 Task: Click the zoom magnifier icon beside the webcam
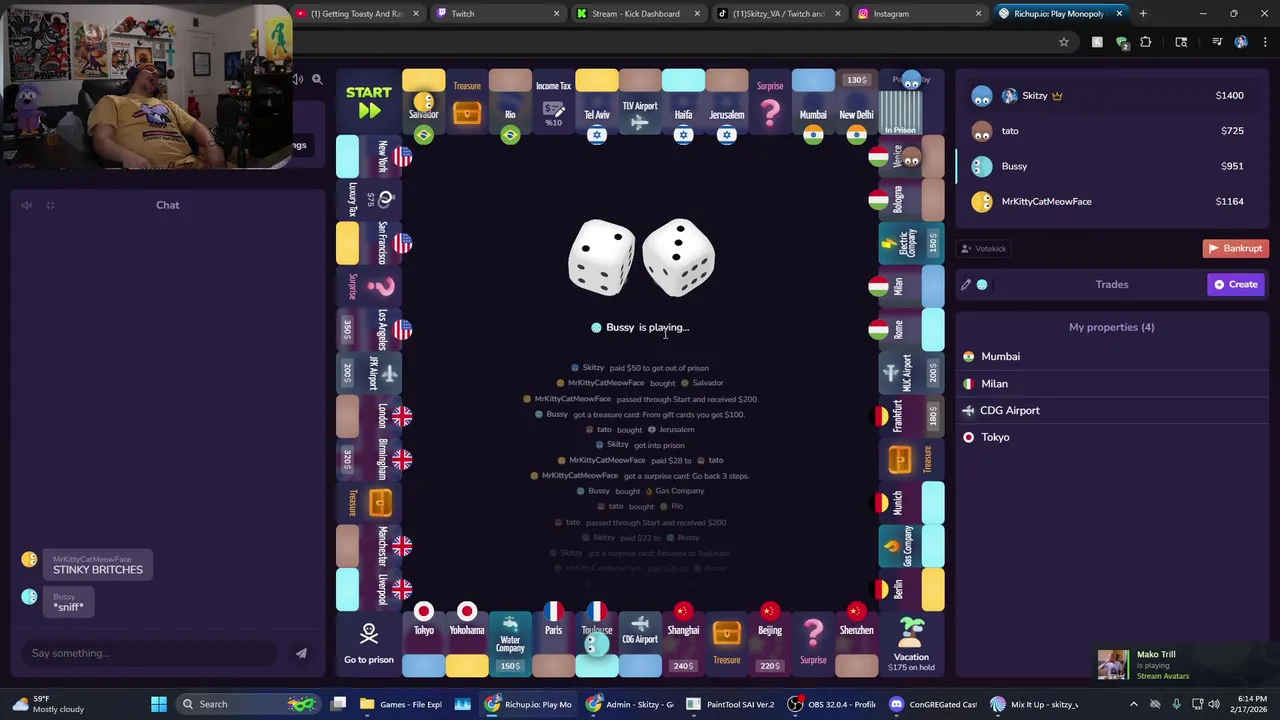(x=317, y=79)
